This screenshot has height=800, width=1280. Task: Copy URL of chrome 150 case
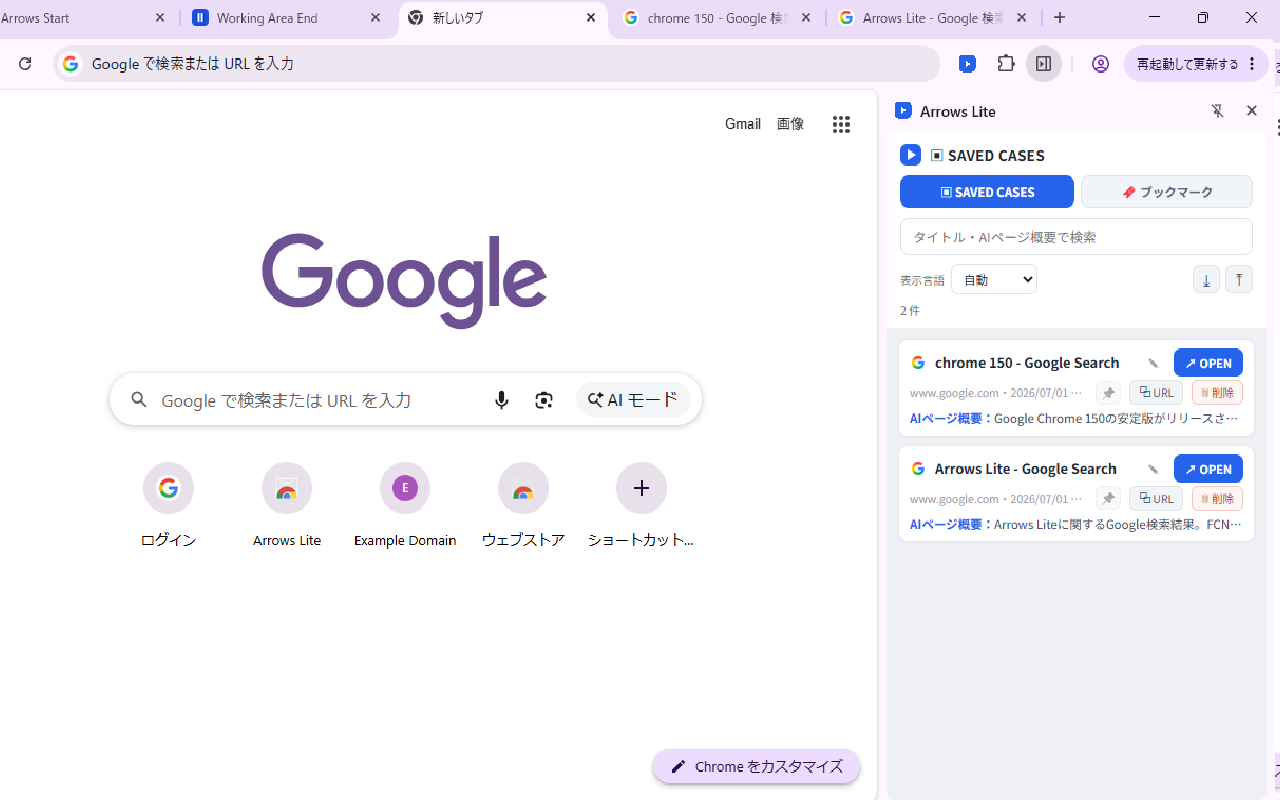point(1156,393)
